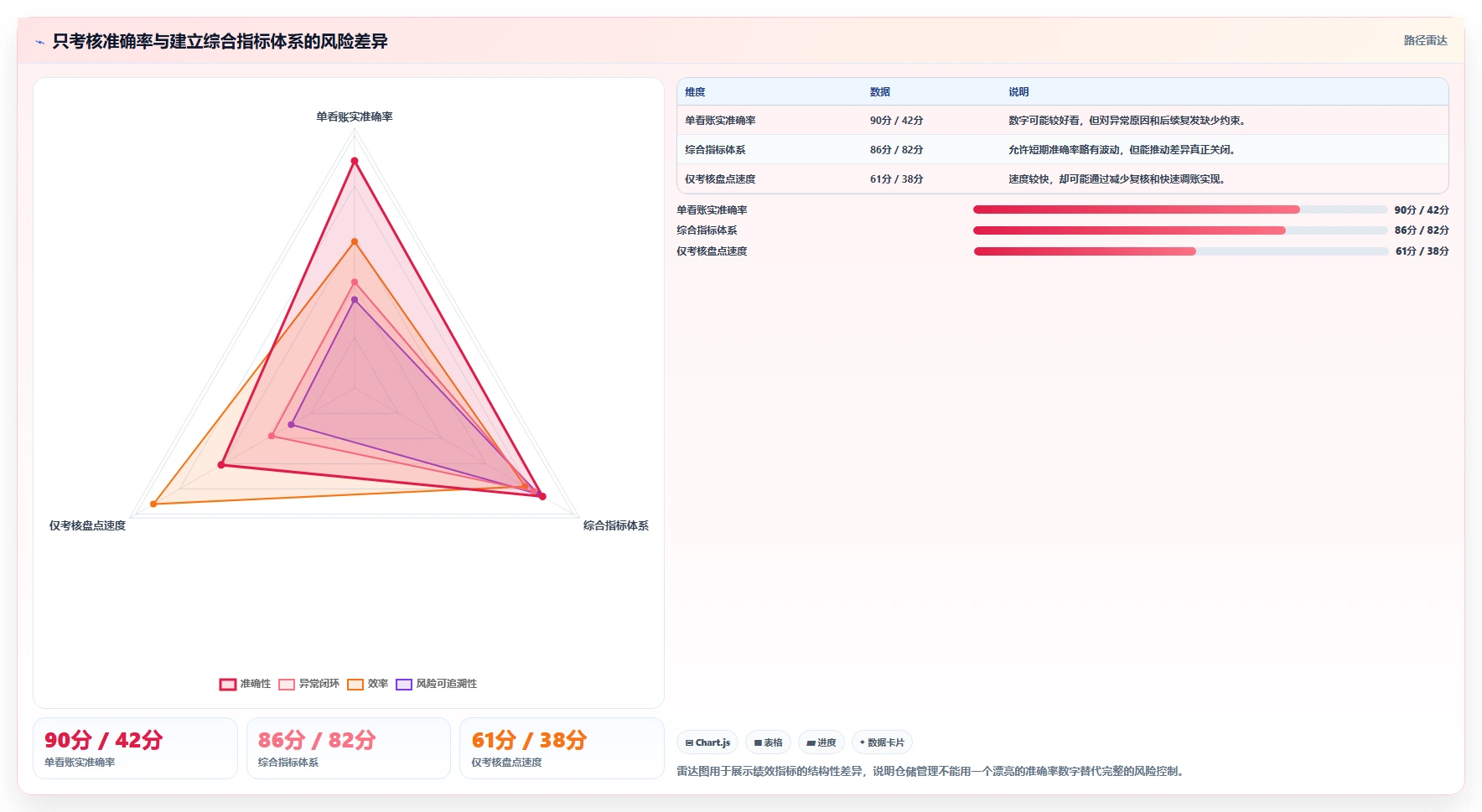Click the 仅考核盘点速度 progress bar
The height and width of the screenshot is (812, 1482).
[1180, 251]
